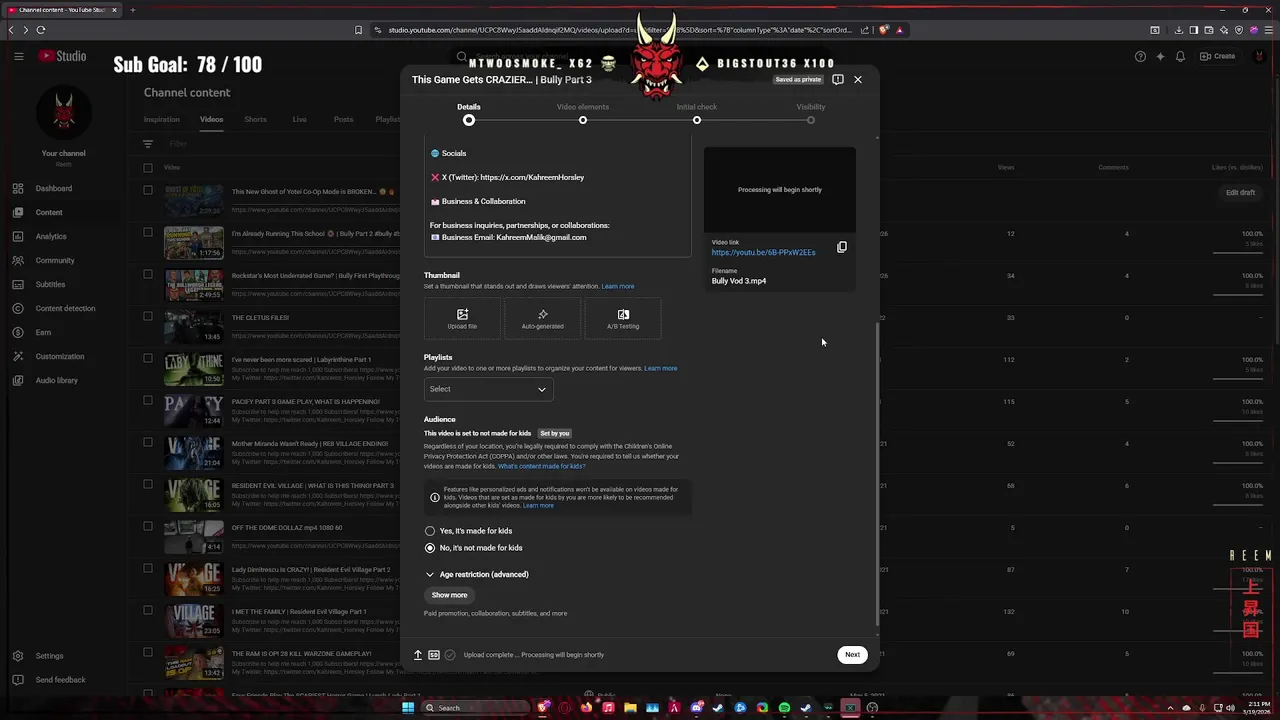This screenshot has width=1280, height=720.
Task: Open Audio library in the sidebar
Action: point(56,380)
